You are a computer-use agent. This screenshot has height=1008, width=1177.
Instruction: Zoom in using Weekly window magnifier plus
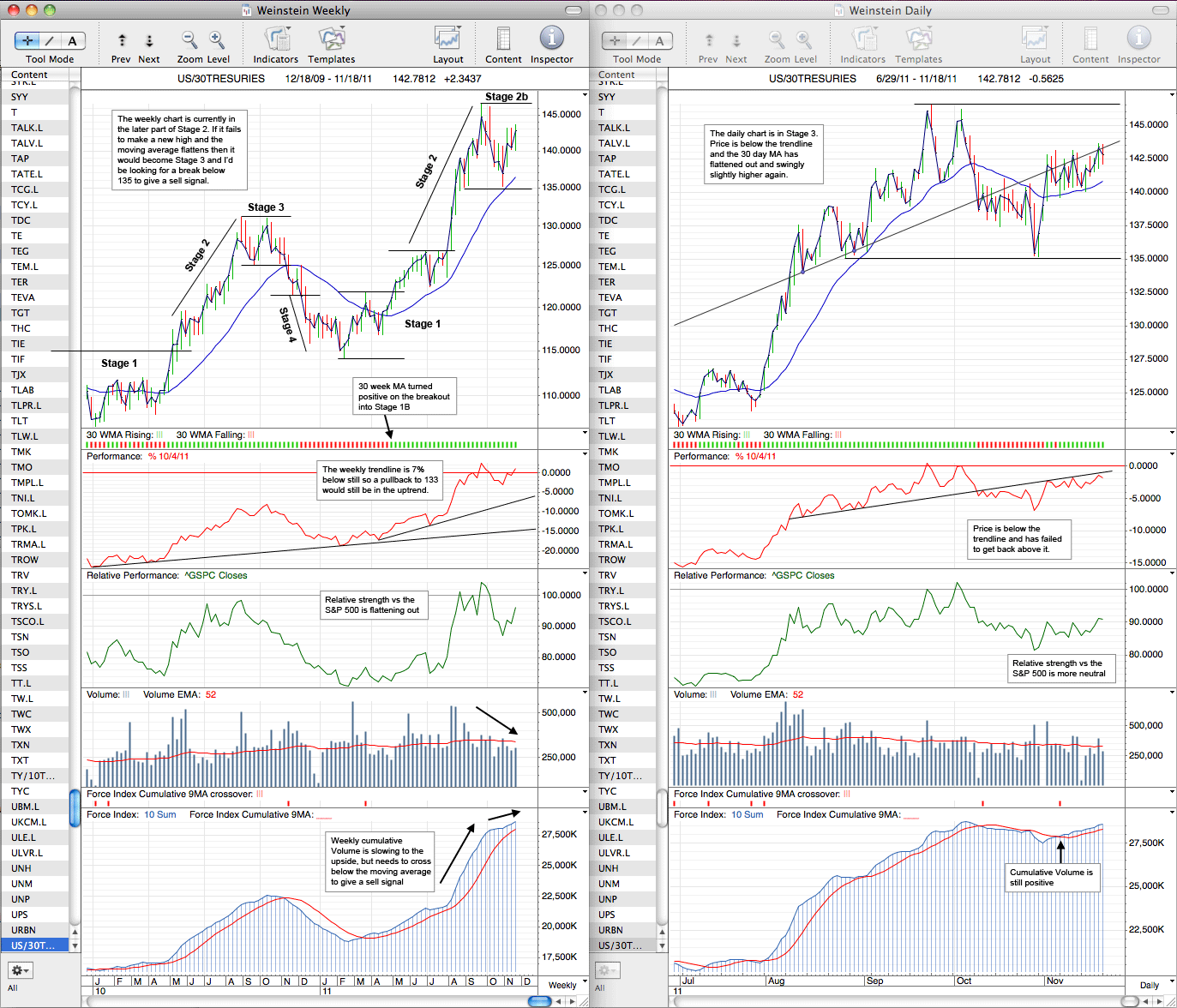pos(217,39)
